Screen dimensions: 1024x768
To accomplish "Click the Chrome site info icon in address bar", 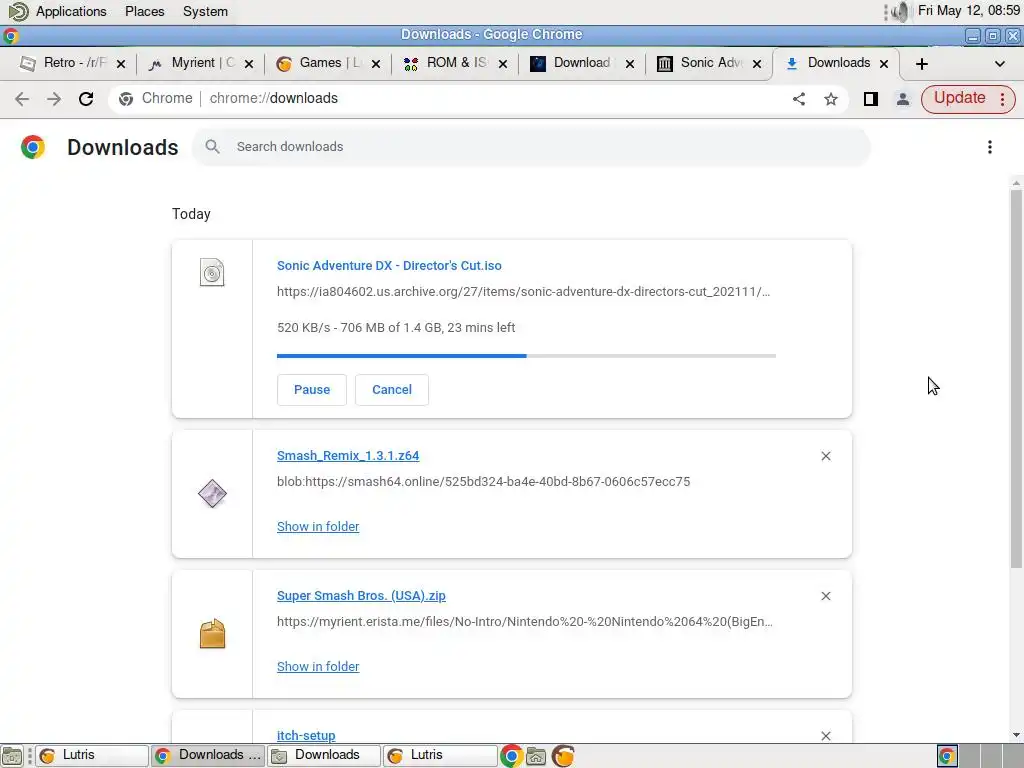I will [125, 99].
